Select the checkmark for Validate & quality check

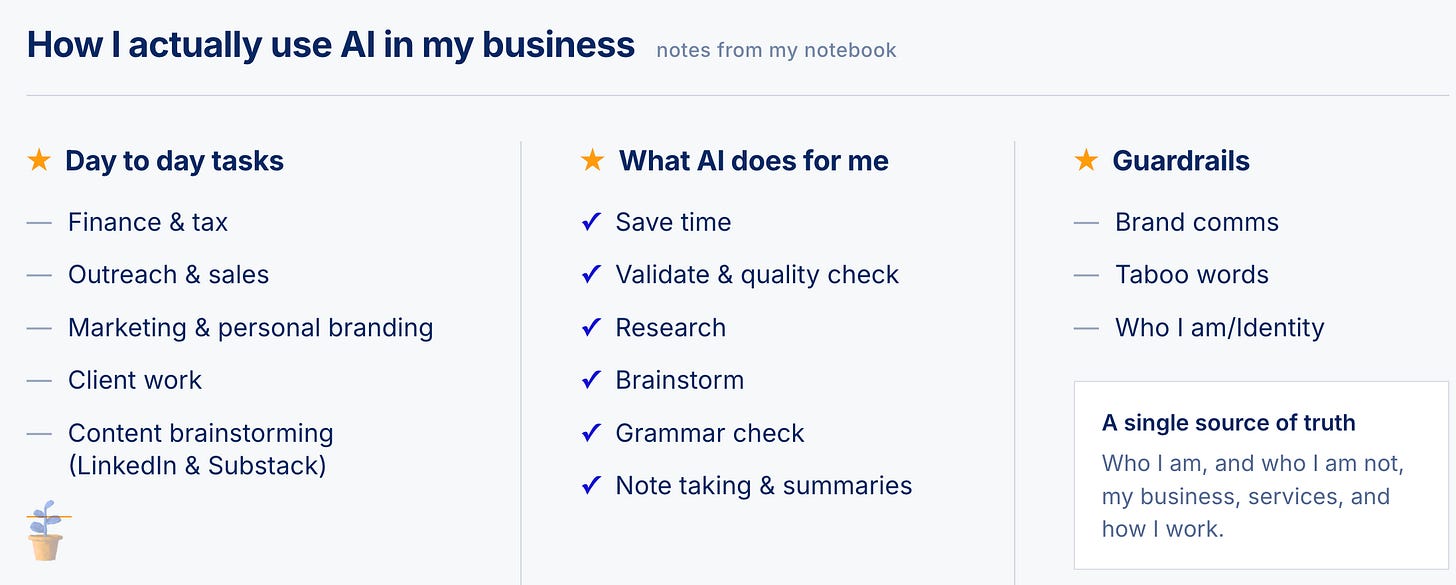[x=591, y=275]
